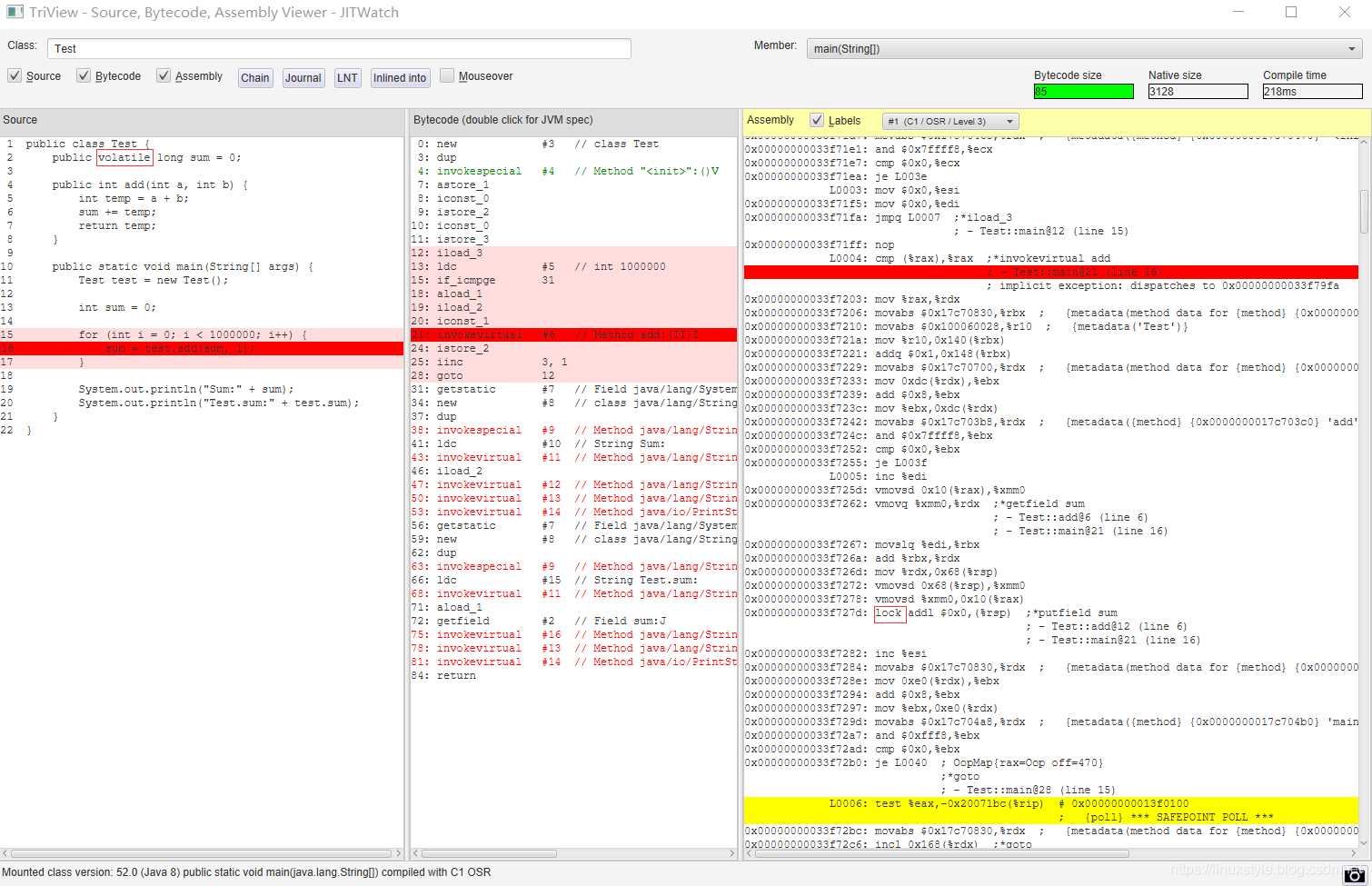The width and height of the screenshot is (1372, 886).
Task: Click the JITWatch window title icon
Action: [x=15, y=13]
